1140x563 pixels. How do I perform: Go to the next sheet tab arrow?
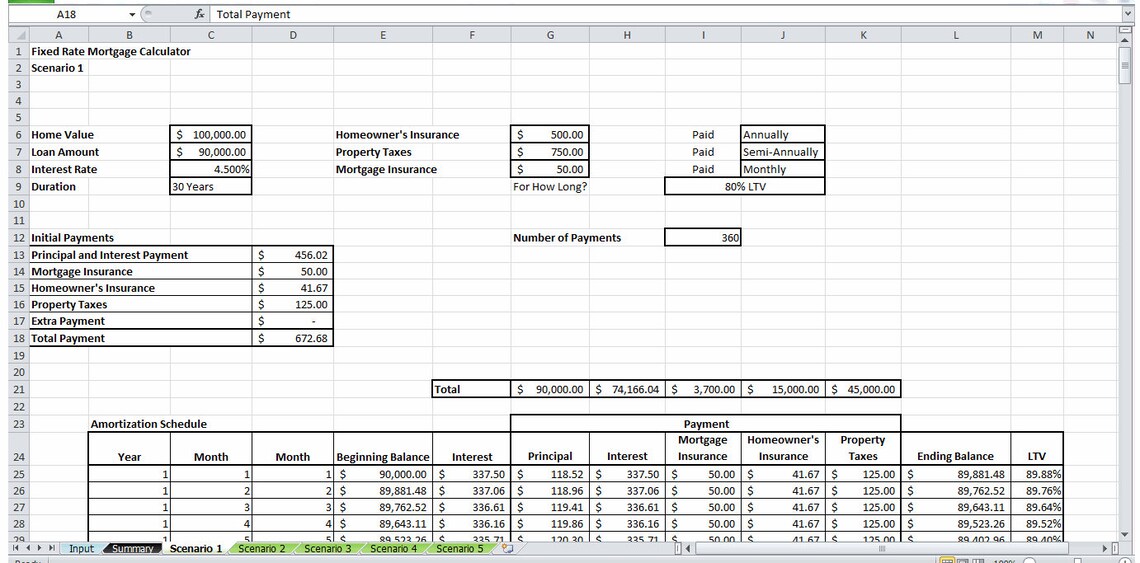pos(39,548)
